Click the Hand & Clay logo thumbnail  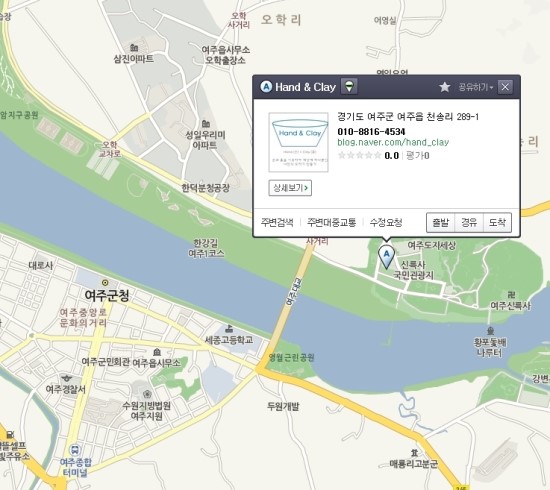299,142
